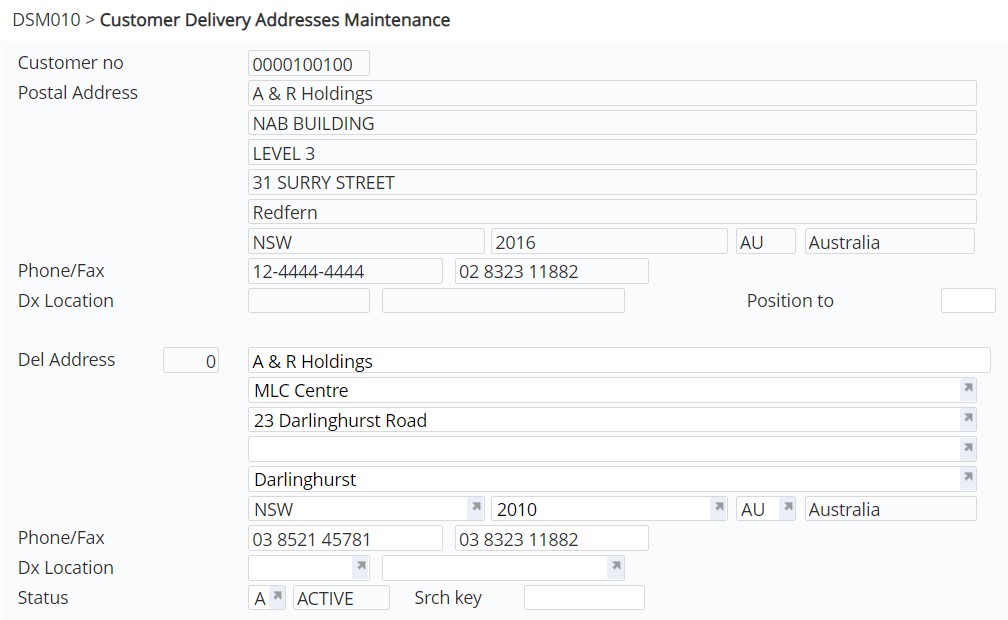Select the delivery name field A & R Holdings
Screen dimensions: 1008x620
[618, 361]
